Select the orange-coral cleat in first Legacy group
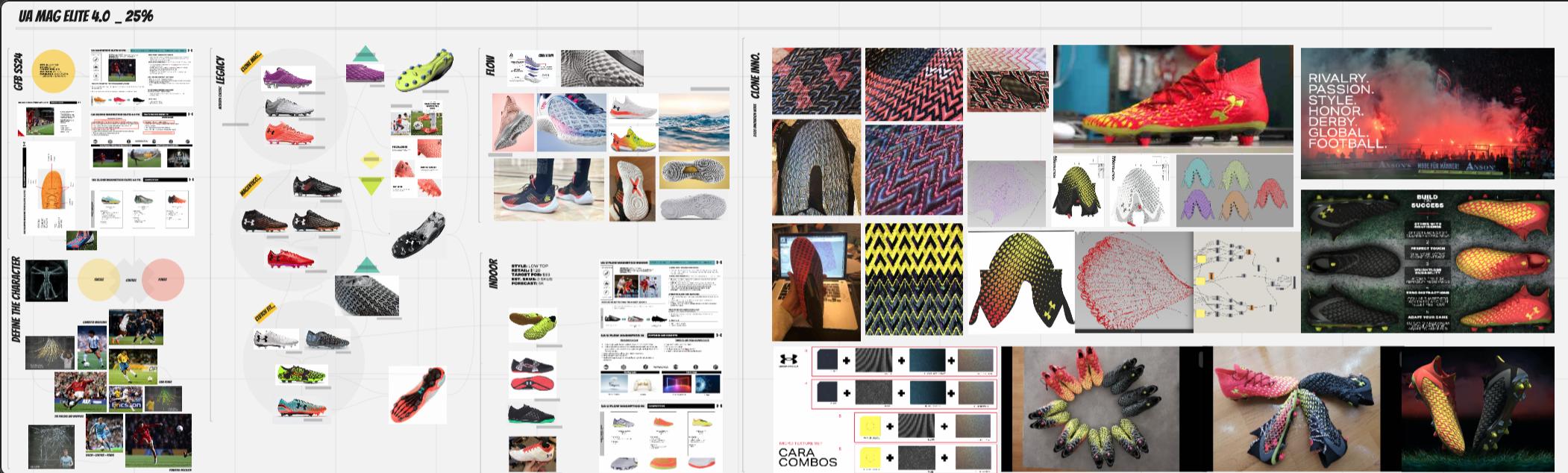The height and width of the screenshot is (473, 1568). point(289,134)
